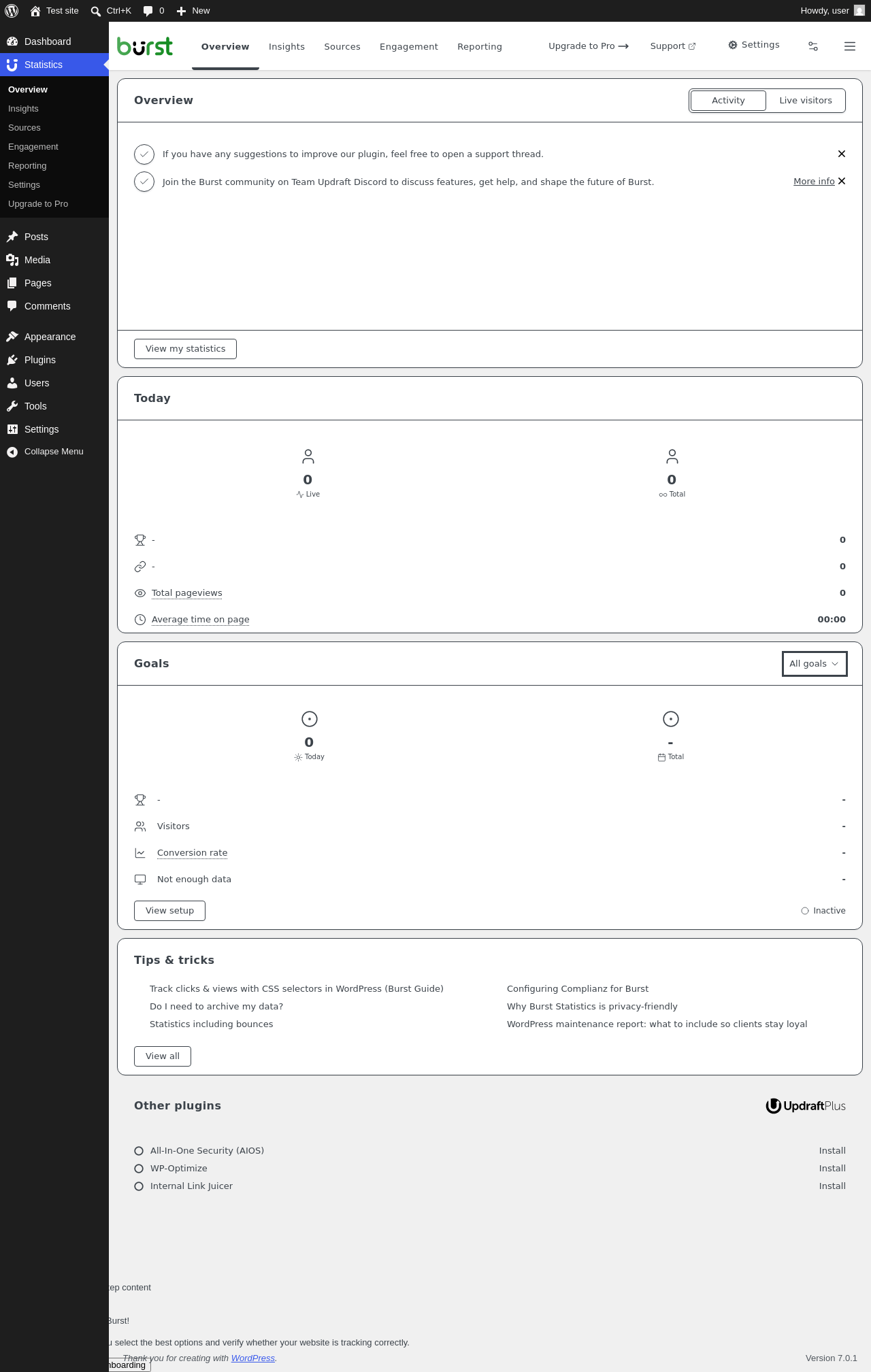
Task: Collapse the admin sidebar menu
Action: point(54,452)
